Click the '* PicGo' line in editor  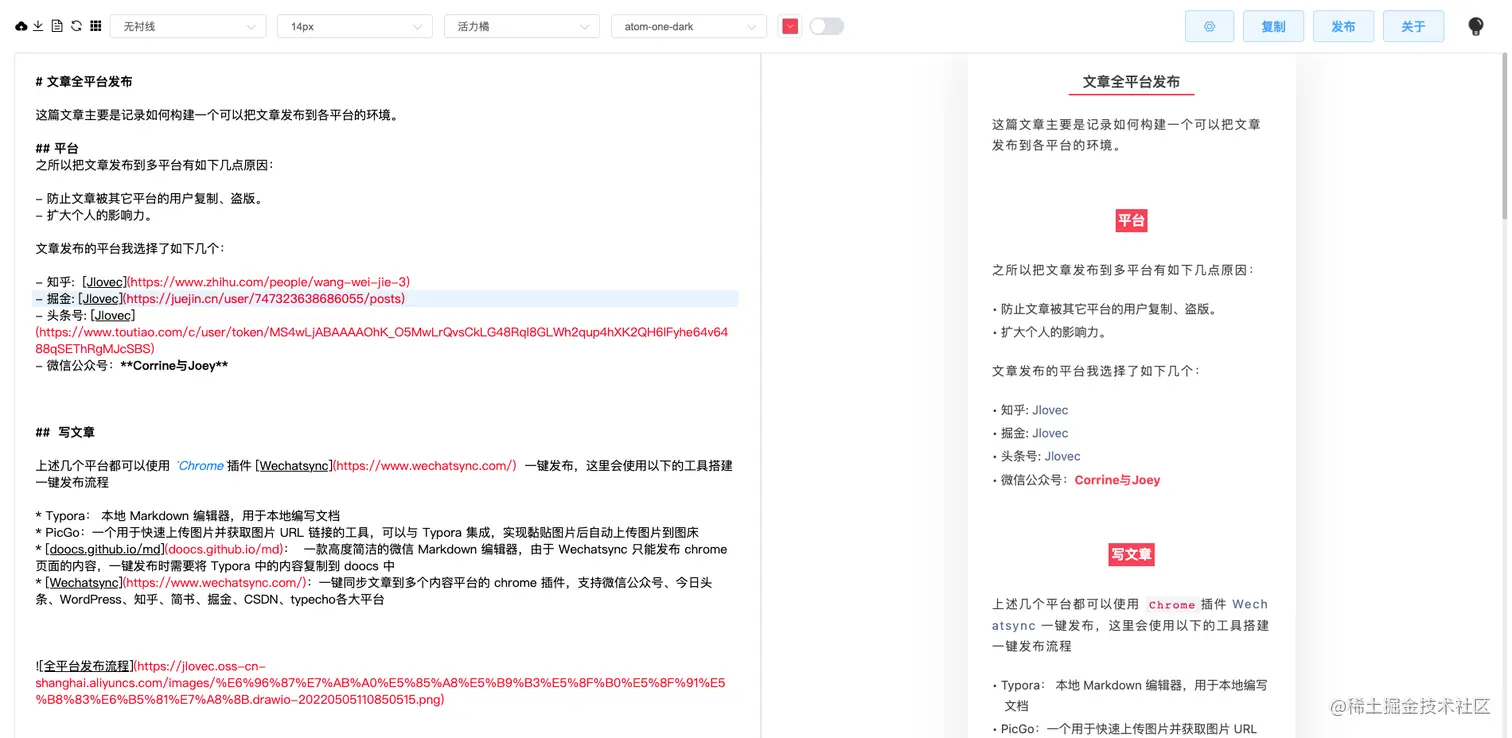click(367, 533)
